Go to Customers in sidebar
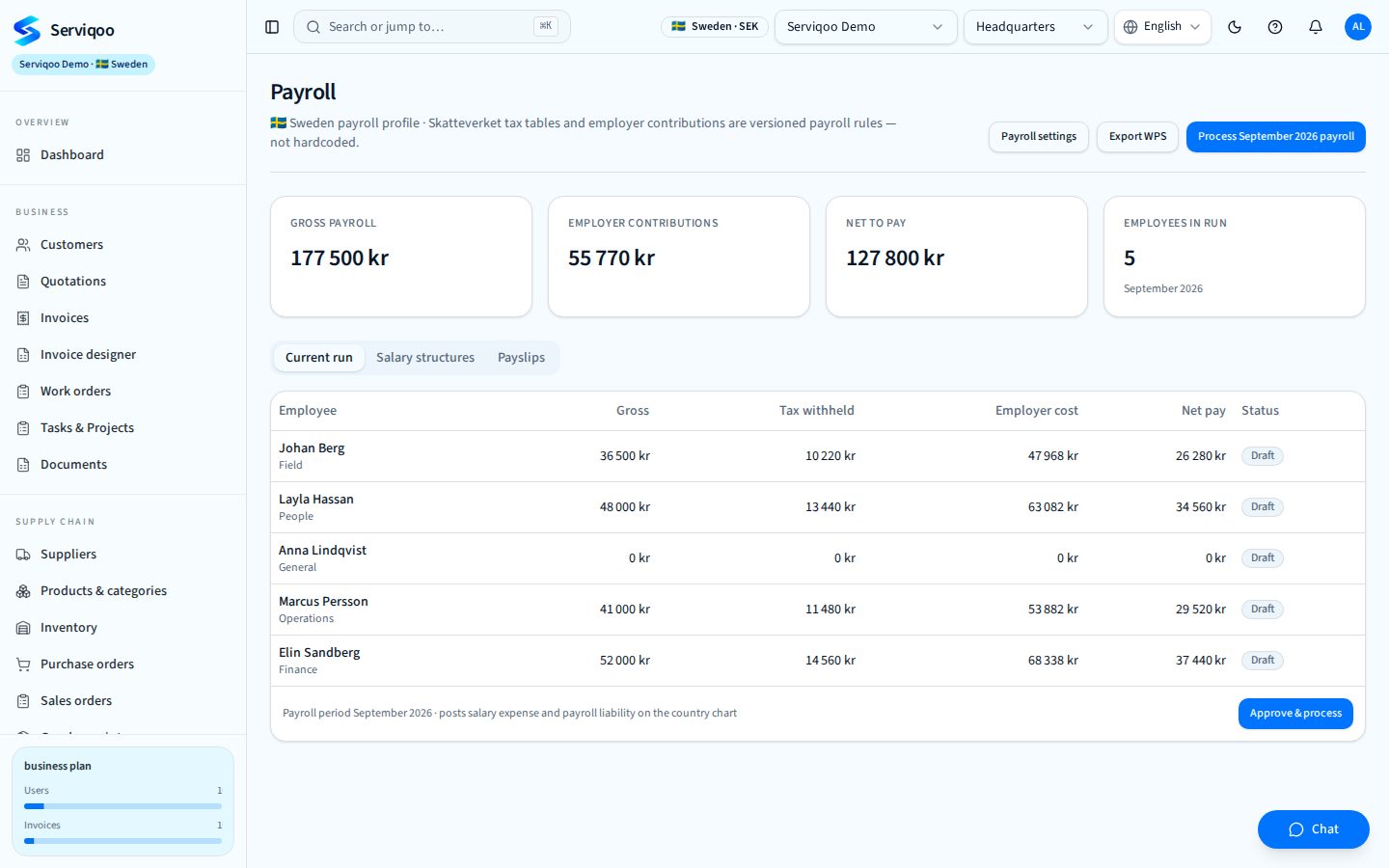Viewport: 1389px width, 868px height. [x=123, y=245]
